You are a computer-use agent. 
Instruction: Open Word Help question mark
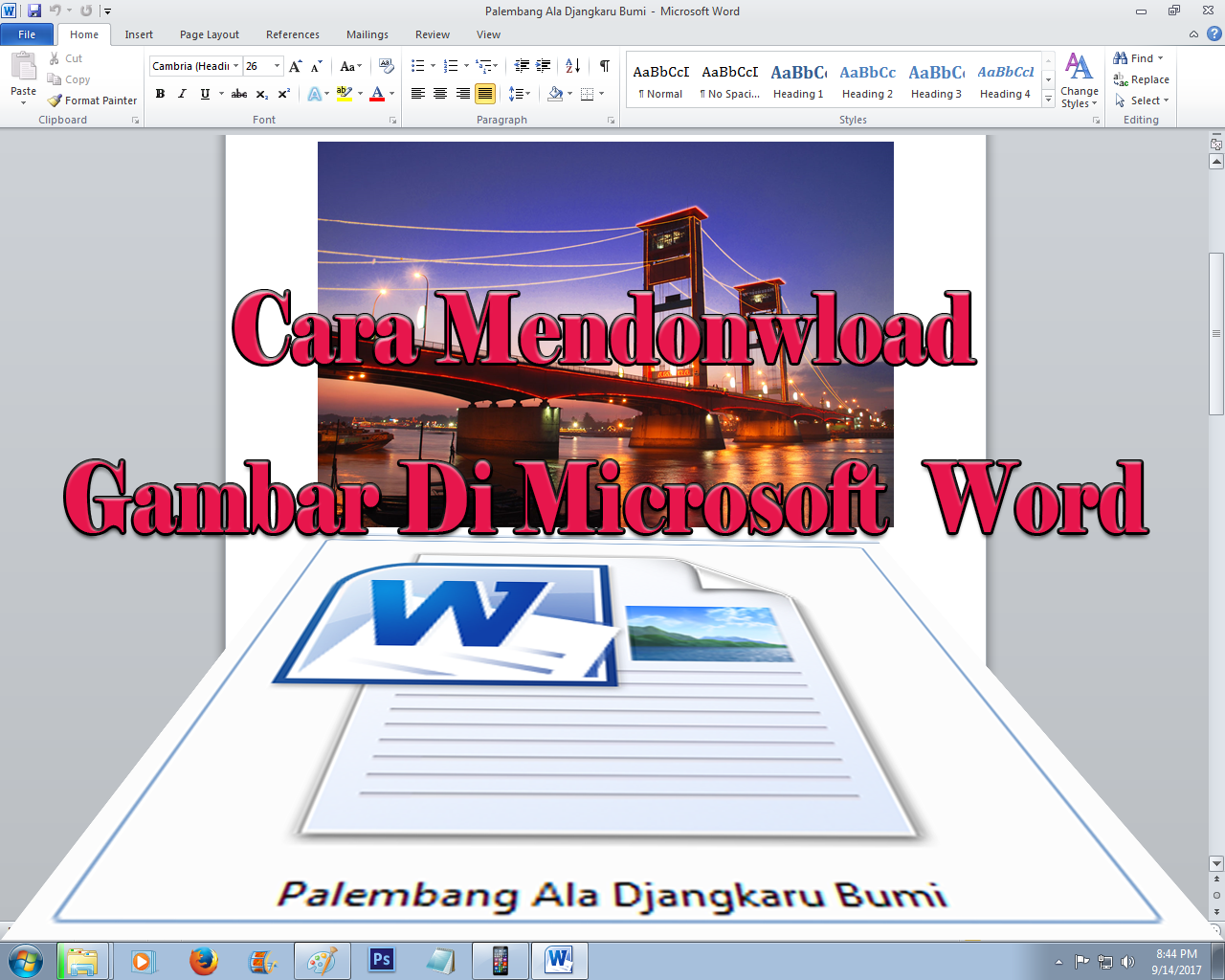click(x=1214, y=34)
